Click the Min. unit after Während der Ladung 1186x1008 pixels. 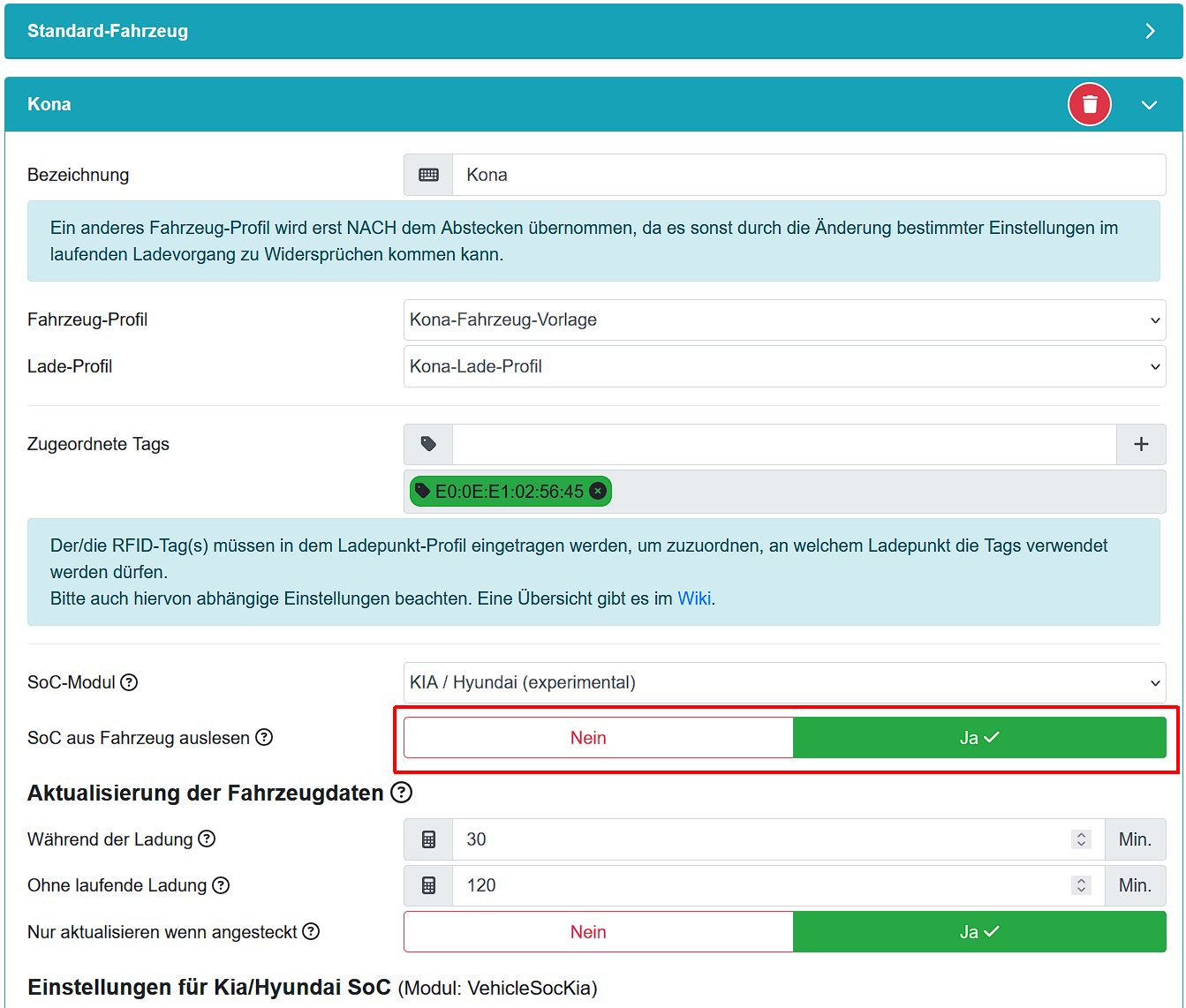[x=1135, y=839]
